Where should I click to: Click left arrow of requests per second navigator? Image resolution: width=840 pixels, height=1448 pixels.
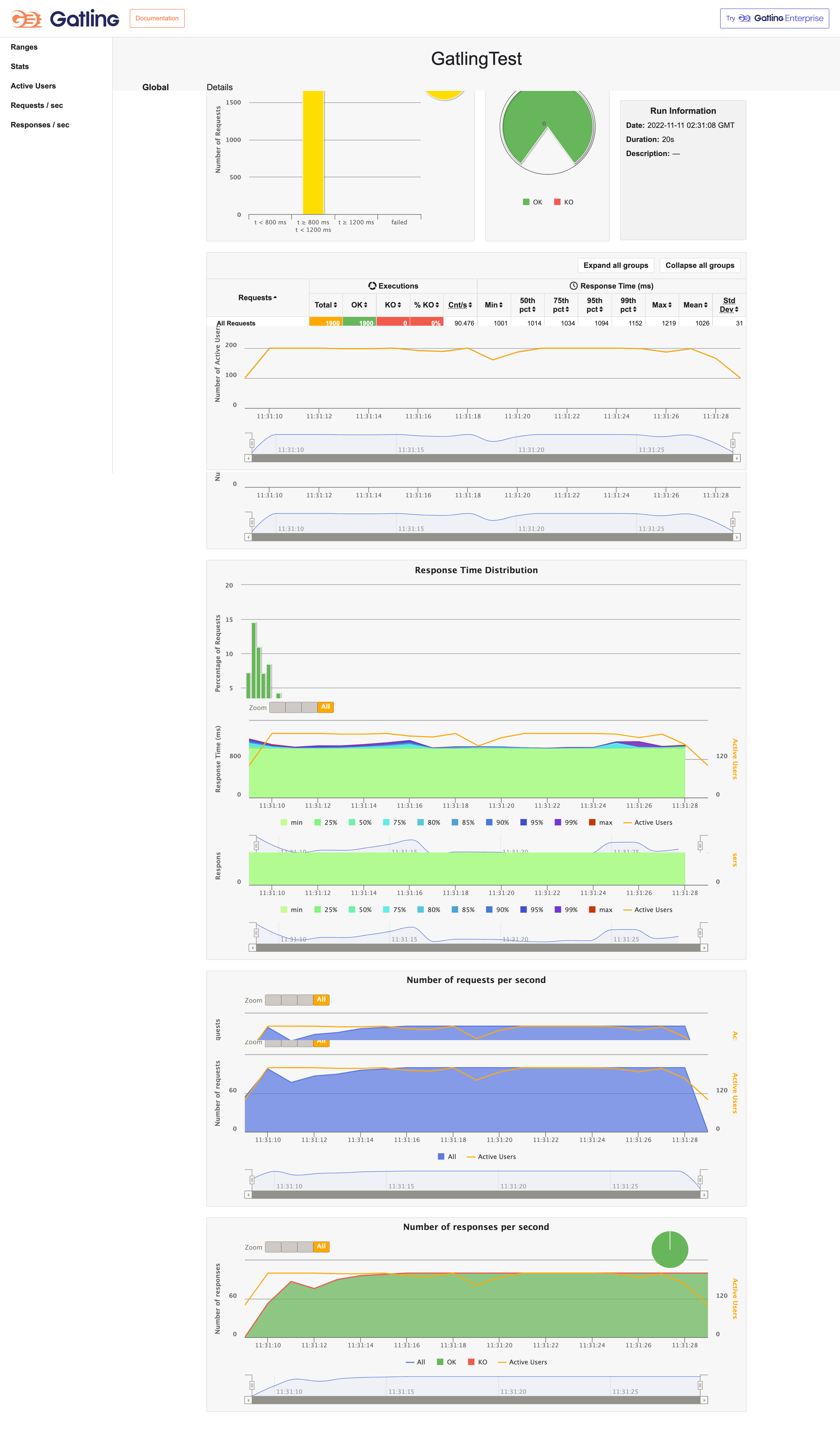click(x=248, y=1195)
